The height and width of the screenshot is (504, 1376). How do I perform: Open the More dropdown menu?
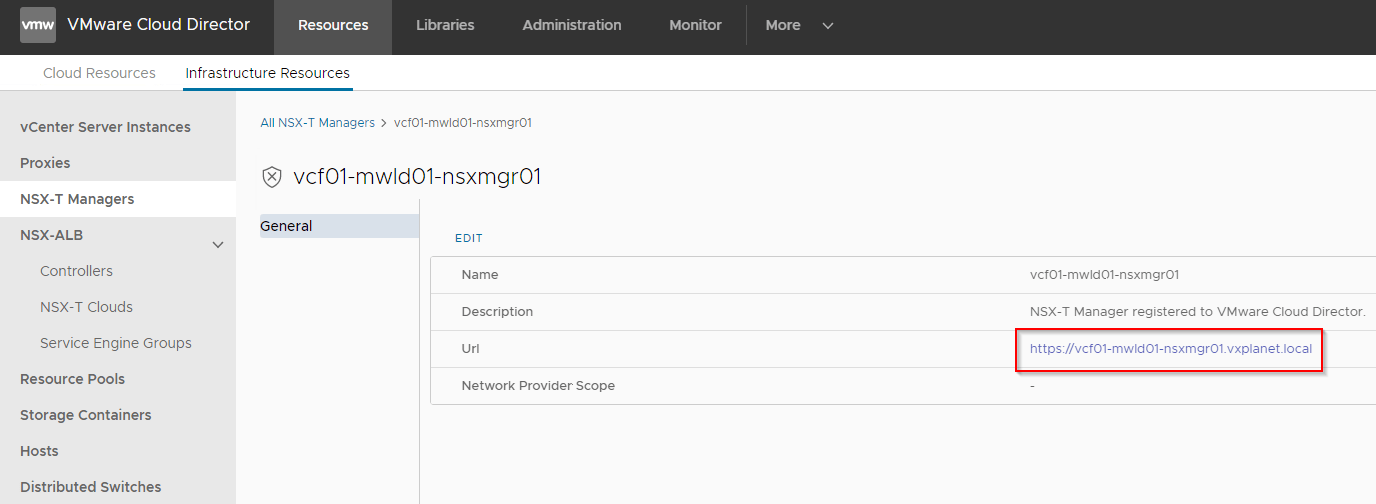point(799,25)
